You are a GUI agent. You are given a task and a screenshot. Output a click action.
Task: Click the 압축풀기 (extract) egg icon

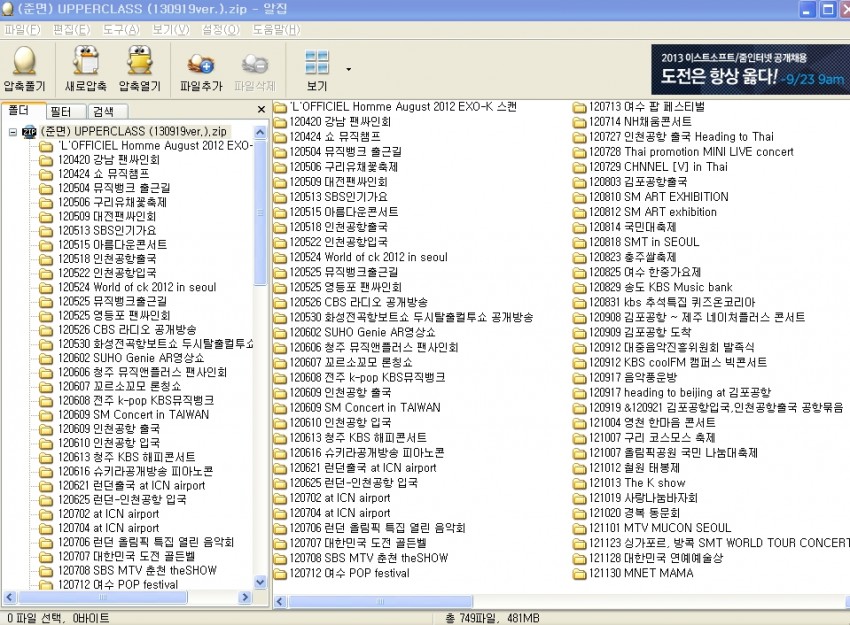pos(24,60)
